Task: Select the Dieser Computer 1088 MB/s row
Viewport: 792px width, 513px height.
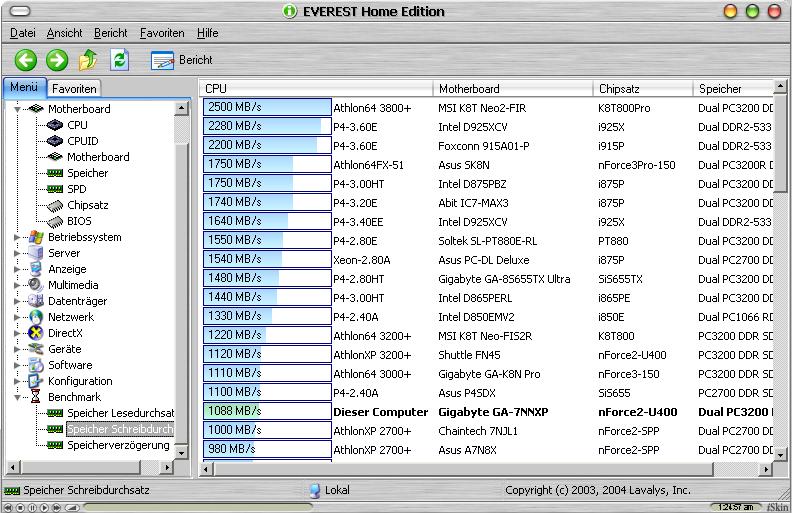Action: click(487, 412)
